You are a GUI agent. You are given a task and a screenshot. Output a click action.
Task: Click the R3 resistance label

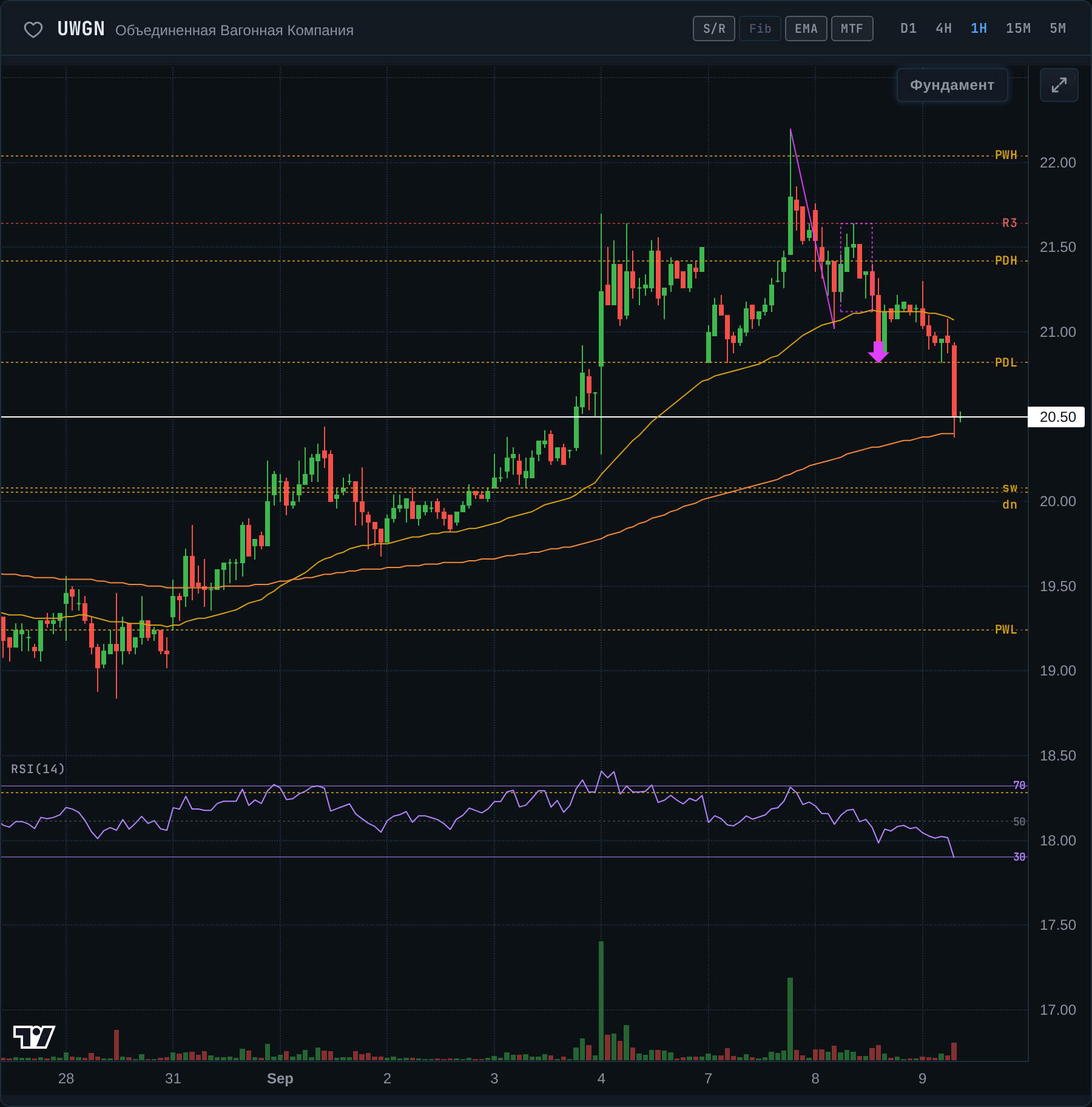click(1009, 223)
